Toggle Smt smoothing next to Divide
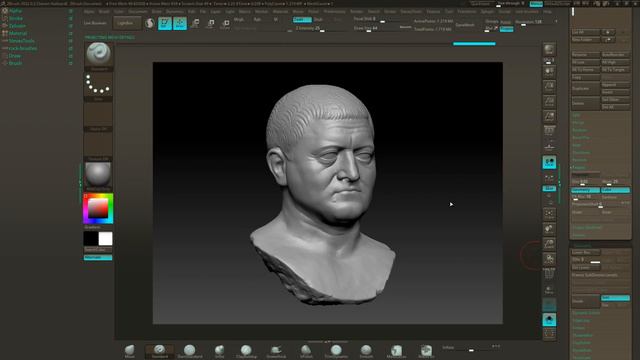640x360 pixels. click(x=615, y=298)
